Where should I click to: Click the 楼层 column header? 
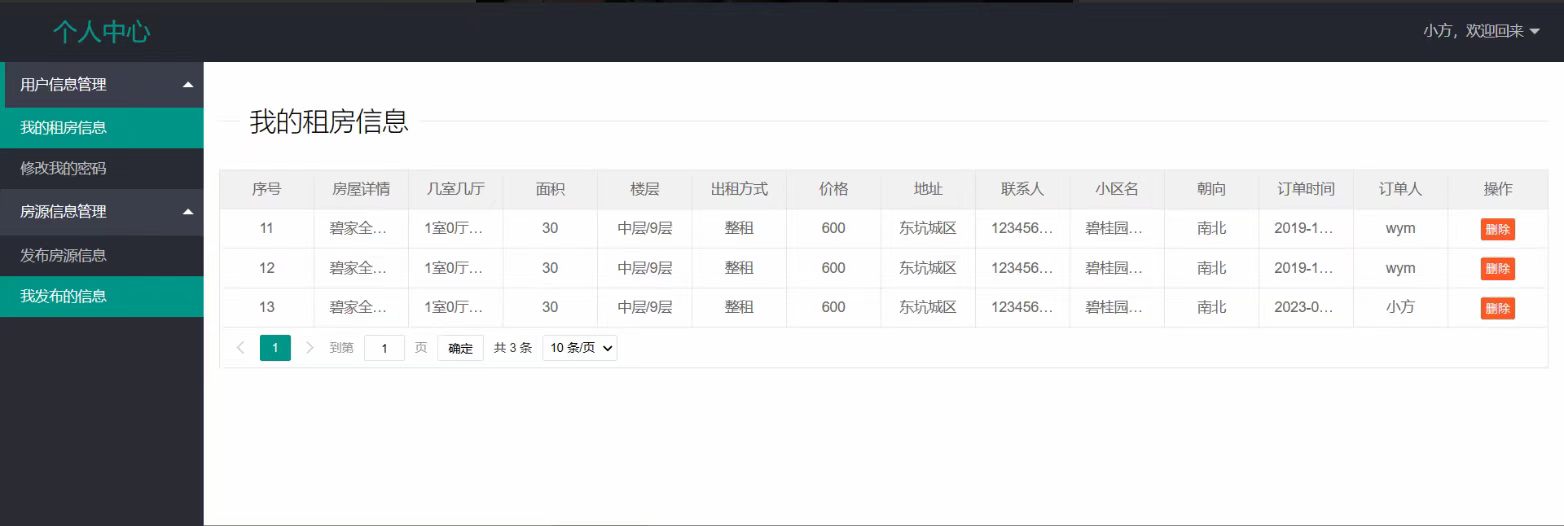coord(645,189)
